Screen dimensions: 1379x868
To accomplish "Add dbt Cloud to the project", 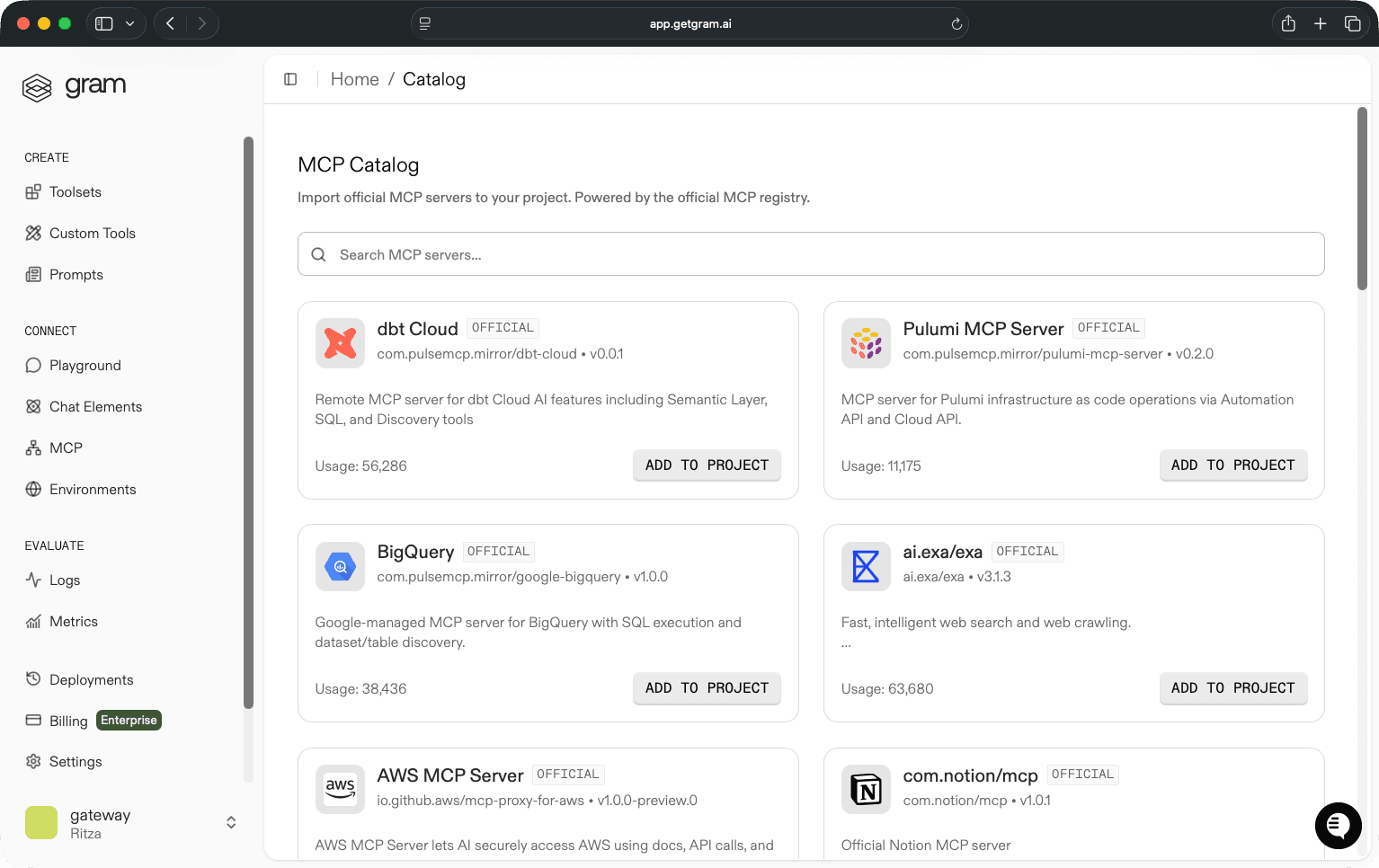I will click(707, 465).
